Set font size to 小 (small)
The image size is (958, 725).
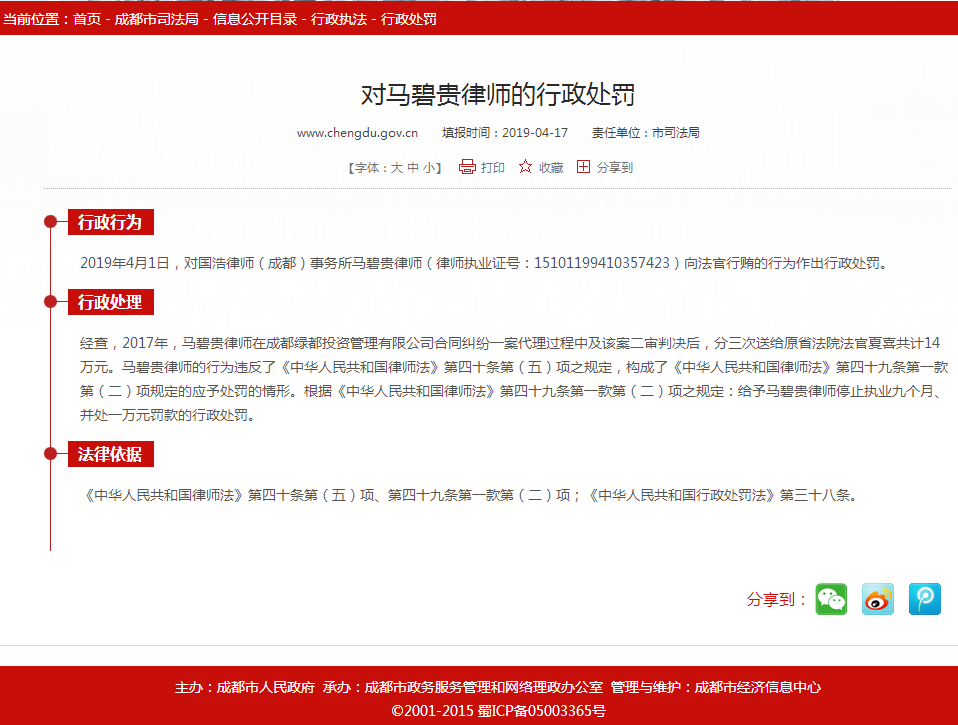pyautogui.click(x=428, y=168)
